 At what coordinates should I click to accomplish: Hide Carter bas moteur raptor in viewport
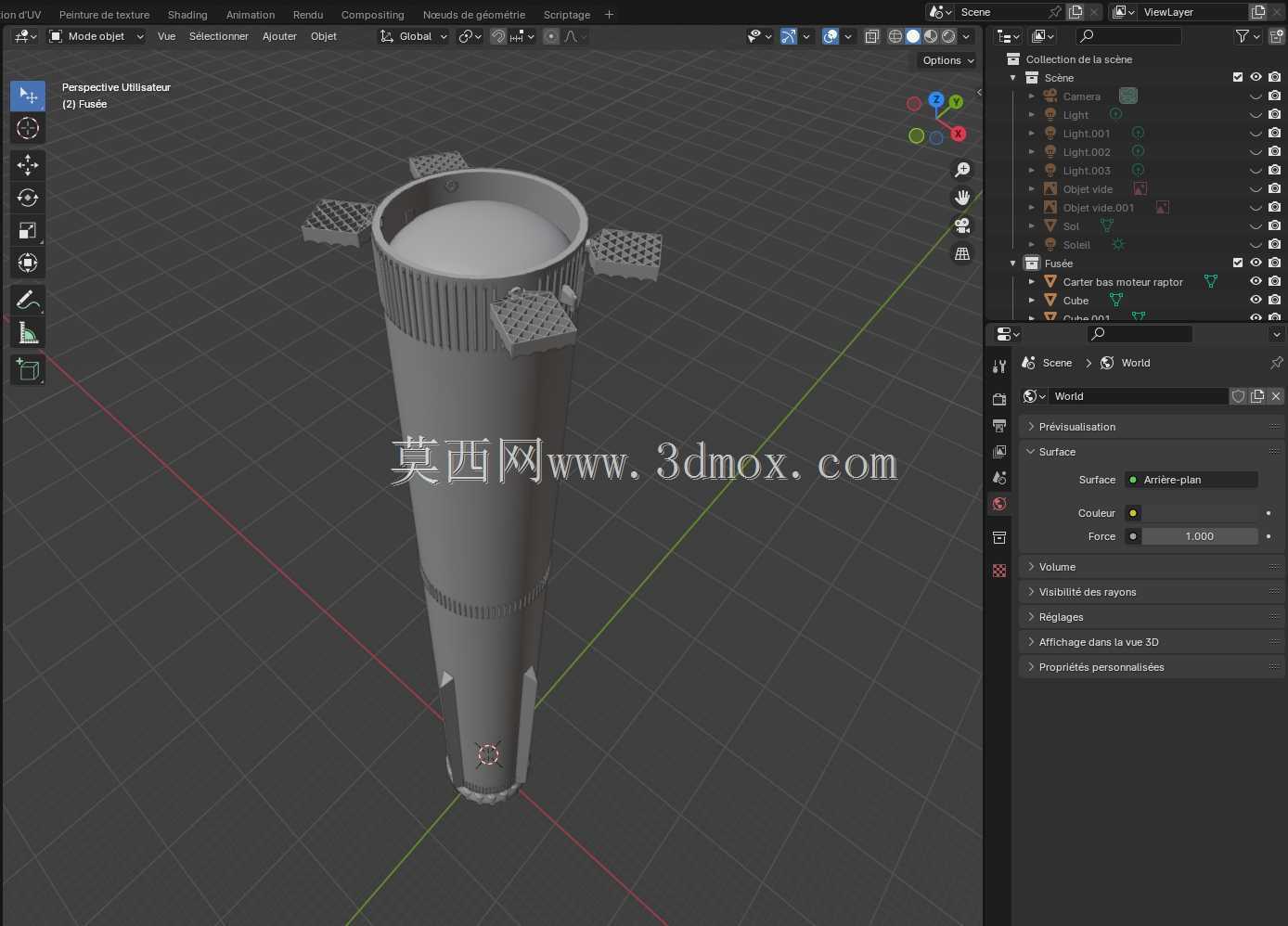pyautogui.click(x=1256, y=281)
